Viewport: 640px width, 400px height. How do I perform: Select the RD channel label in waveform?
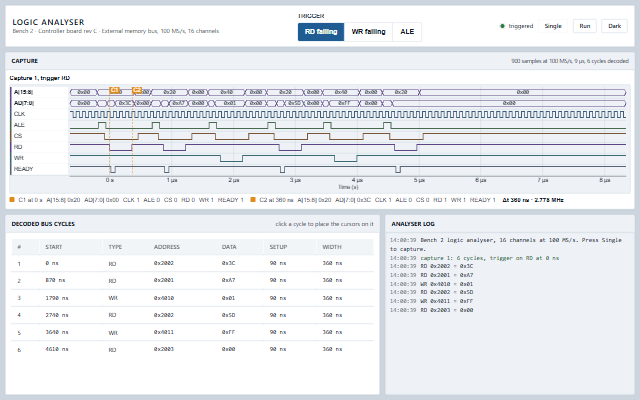[x=18, y=147]
